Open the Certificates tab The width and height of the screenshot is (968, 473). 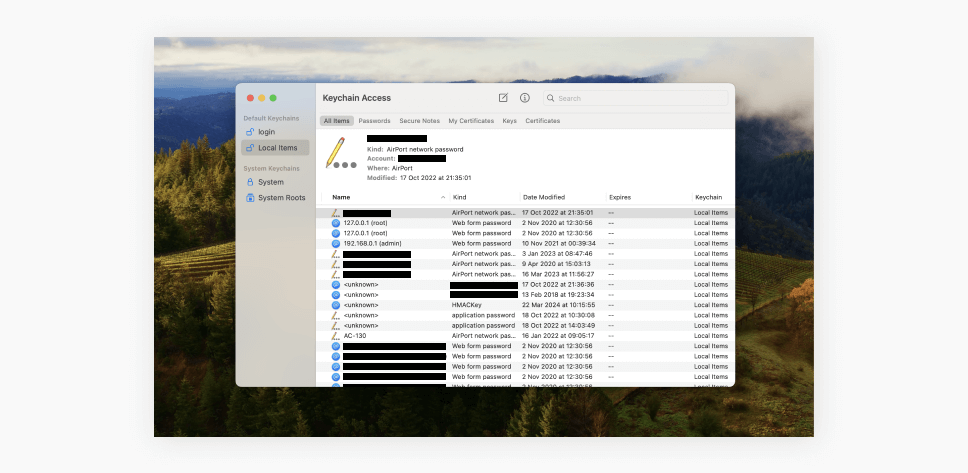543,121
